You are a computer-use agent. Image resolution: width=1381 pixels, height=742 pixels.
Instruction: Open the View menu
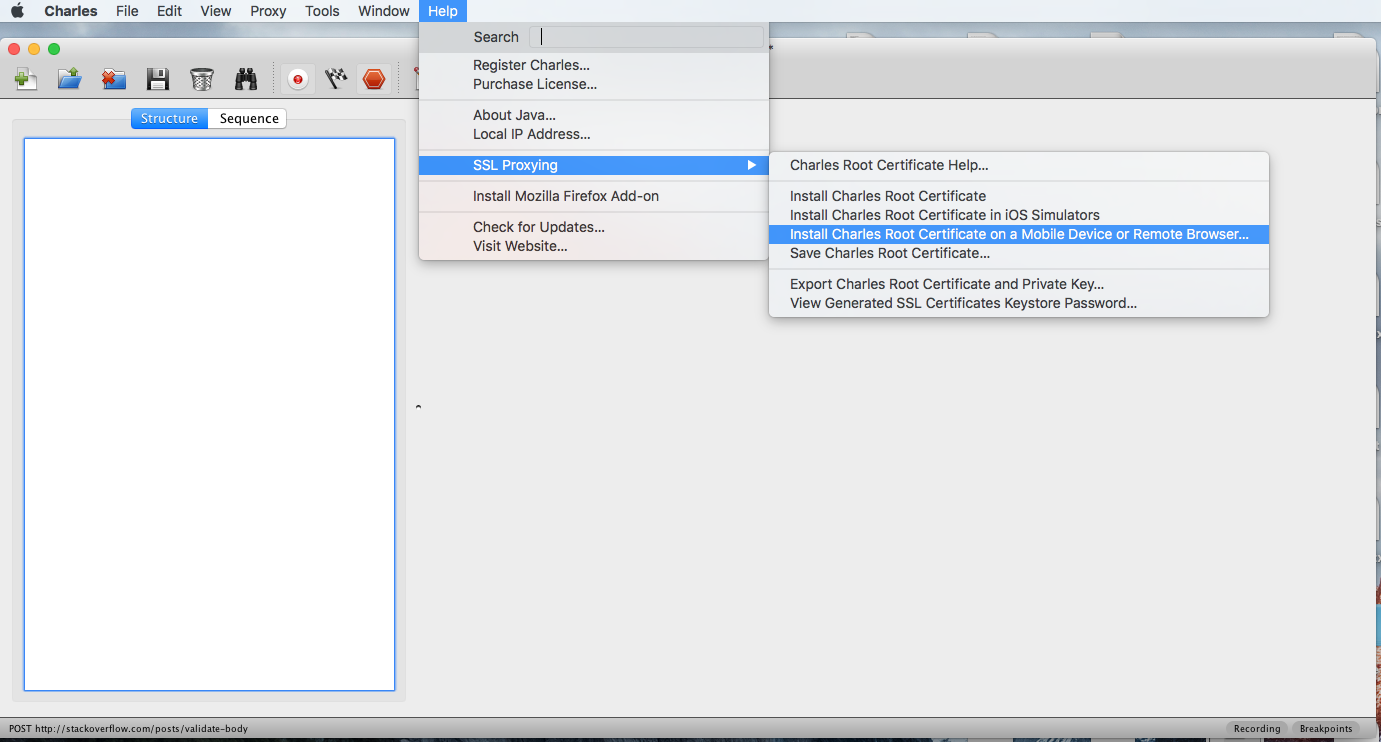point(216,11)
